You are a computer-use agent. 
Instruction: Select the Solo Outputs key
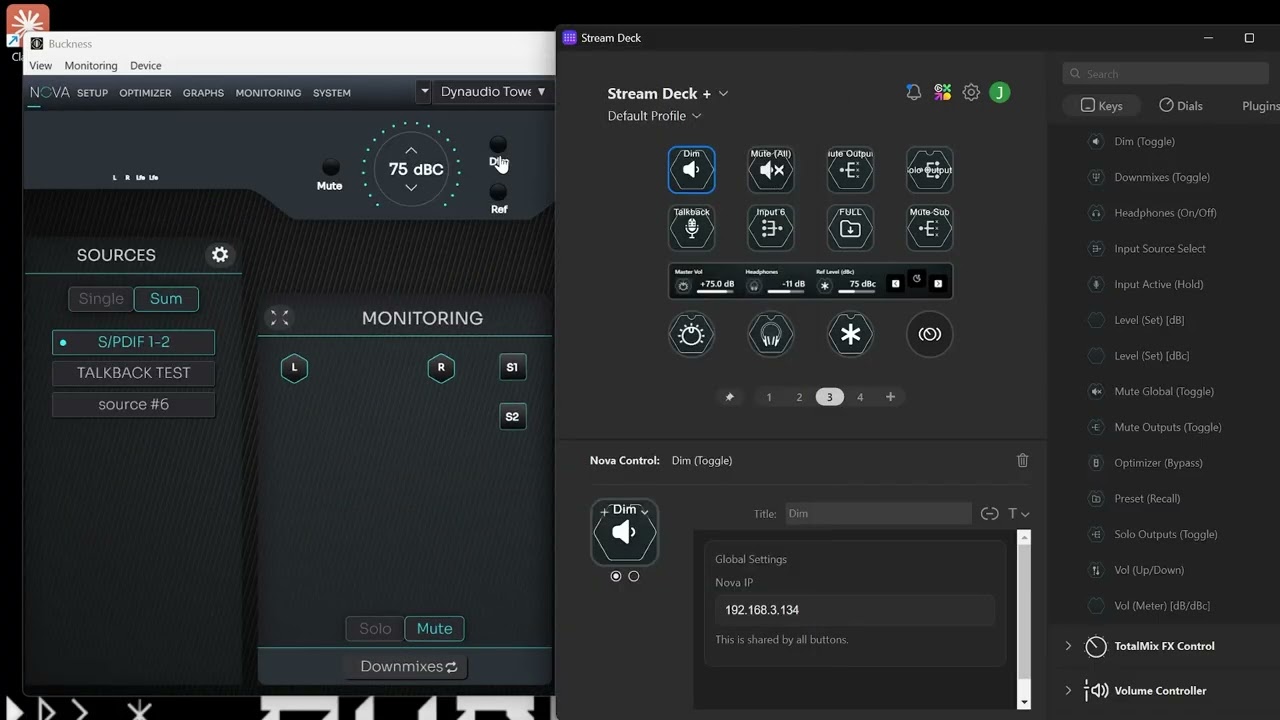tap(929, 170)
